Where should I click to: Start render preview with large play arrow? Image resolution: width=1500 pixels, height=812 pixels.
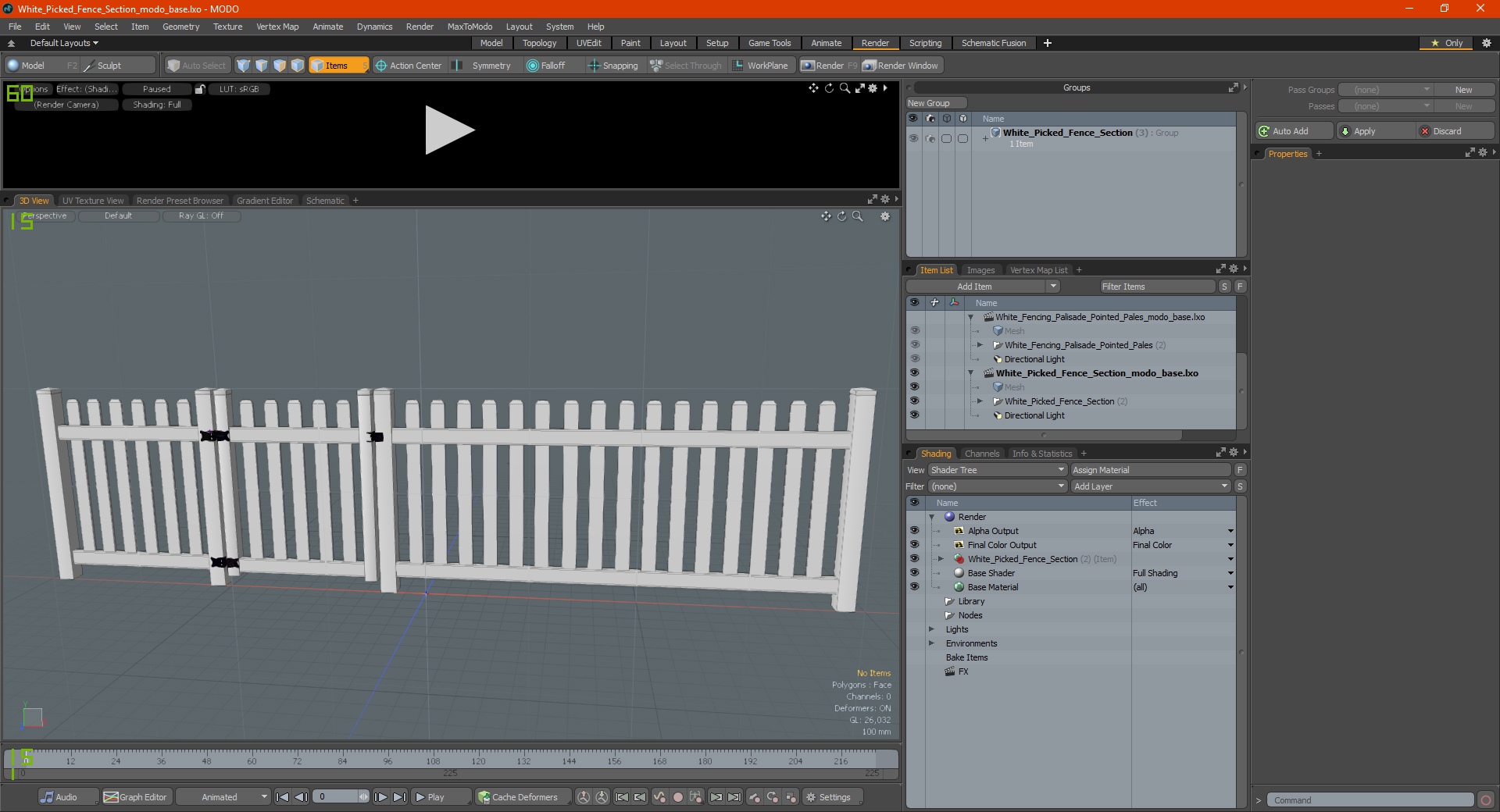pyautogui.click(x=449, y=130)
